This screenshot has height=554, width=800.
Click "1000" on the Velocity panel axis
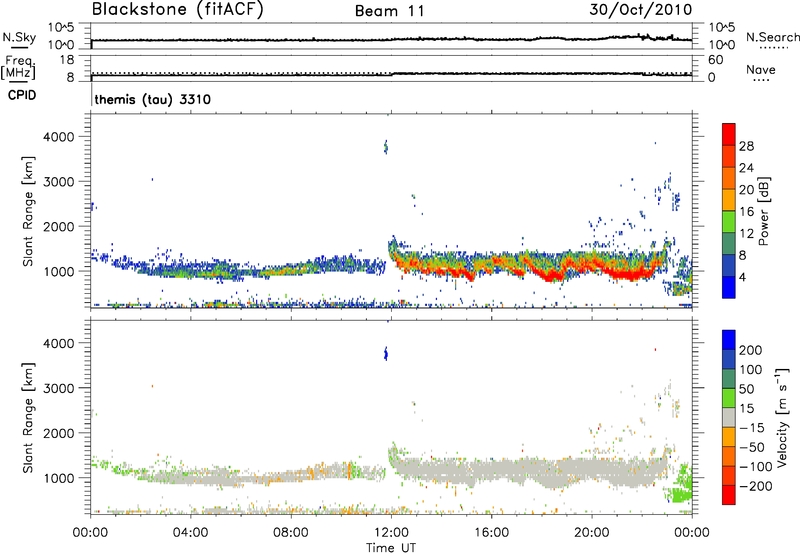click(59, 478)
